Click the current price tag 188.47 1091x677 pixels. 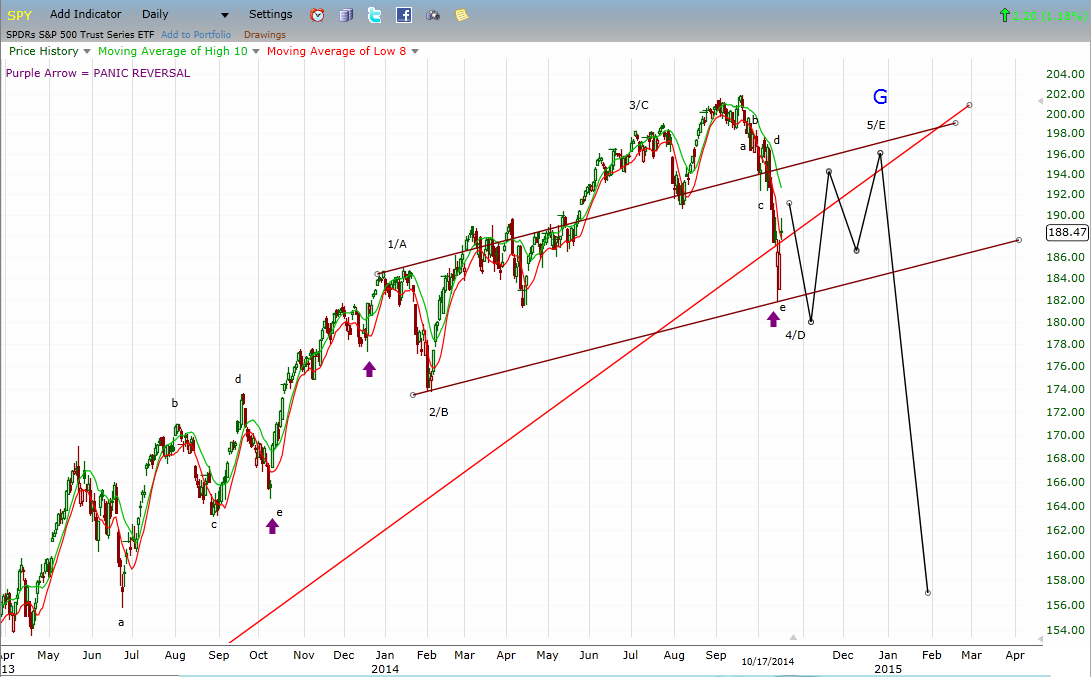tap(1067, 232)
